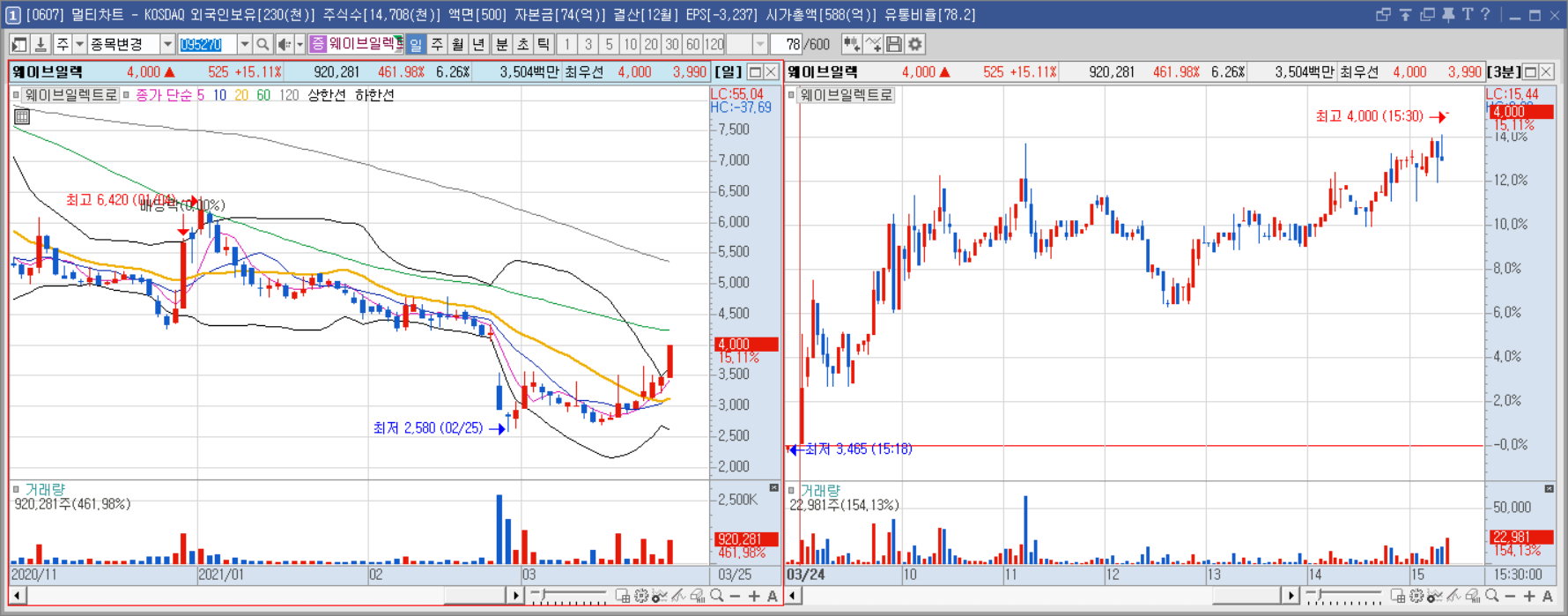Click the chart layout icon at toolbar start
The width and height of the screenshot is (1568, 616).
[x=19, y=44]
